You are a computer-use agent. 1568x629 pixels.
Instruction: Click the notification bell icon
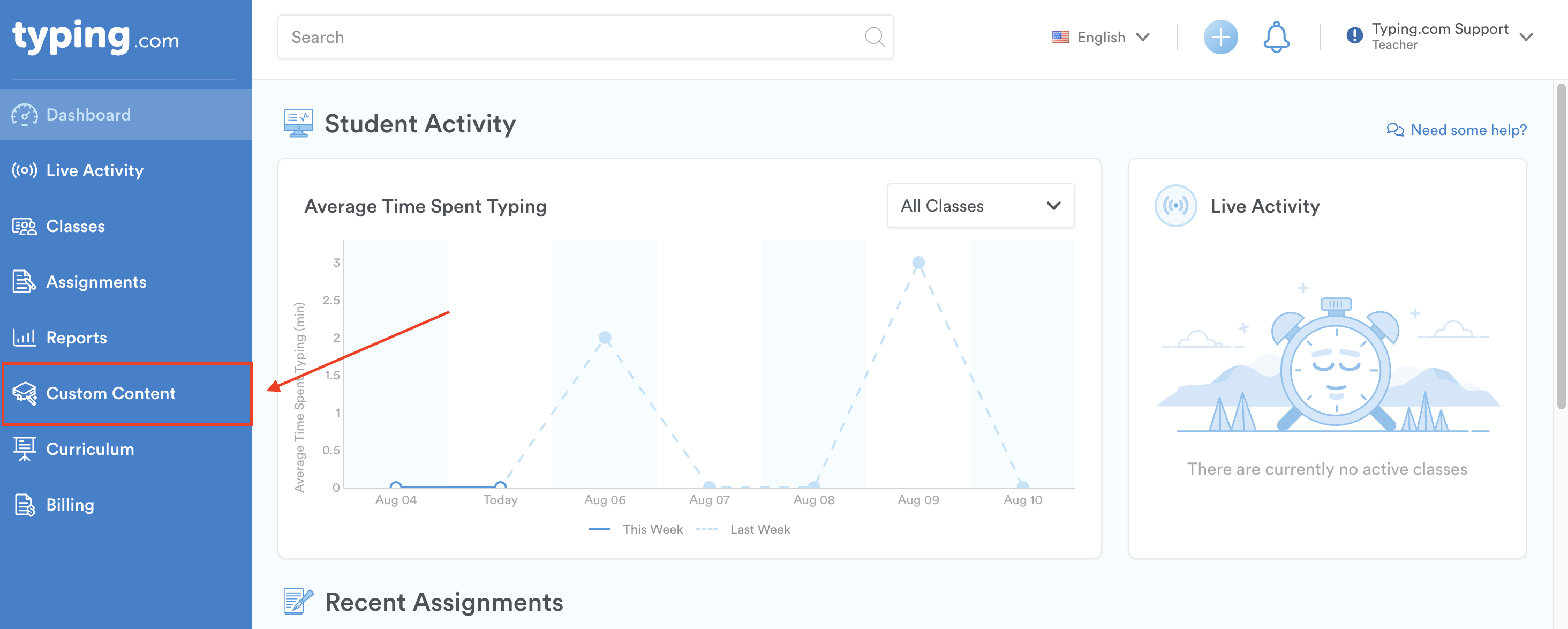click(1276, 37)
